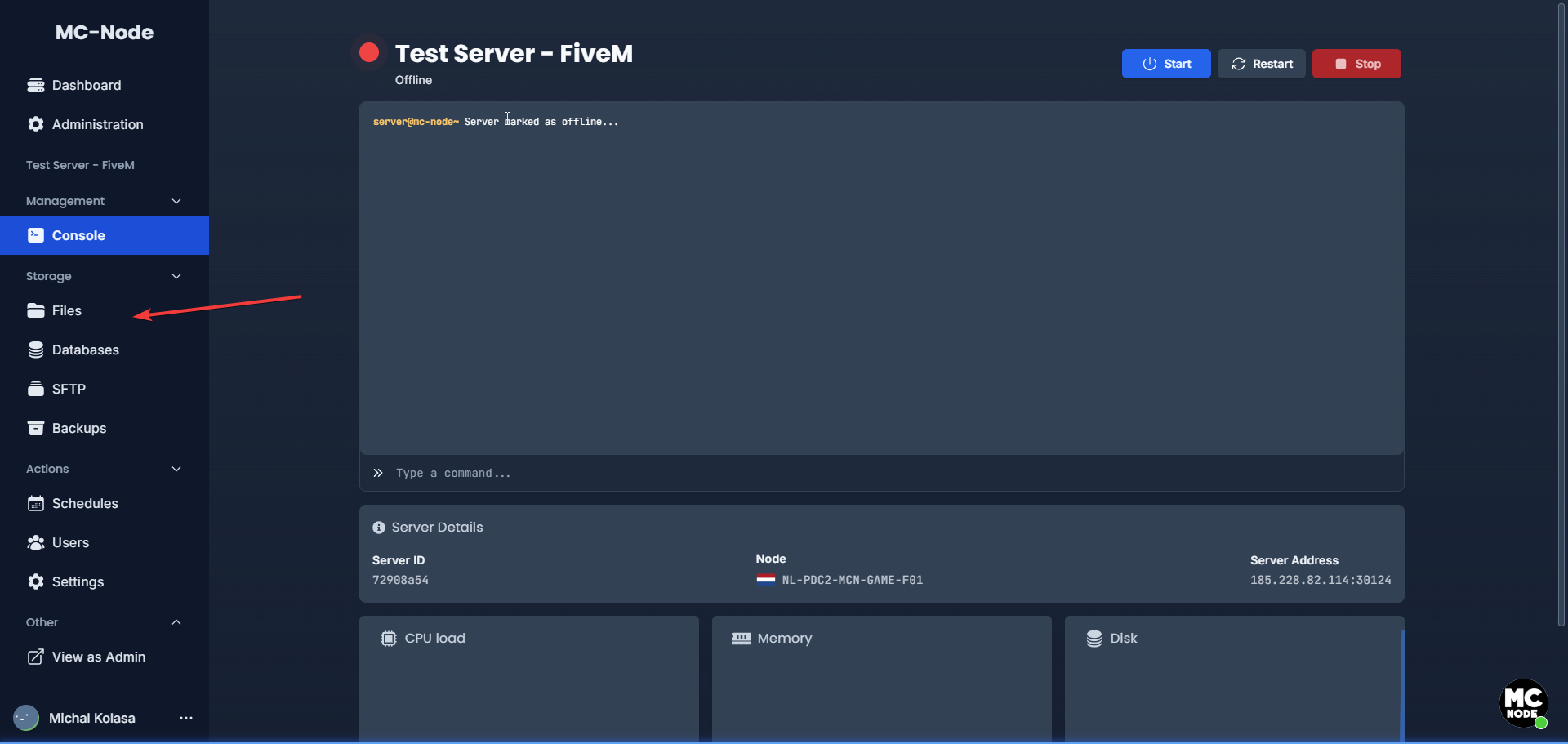This screenshot has width=1568, height=744.
Task: Click the Test Server - FiveM page heading
Action: tap(514, 53)
